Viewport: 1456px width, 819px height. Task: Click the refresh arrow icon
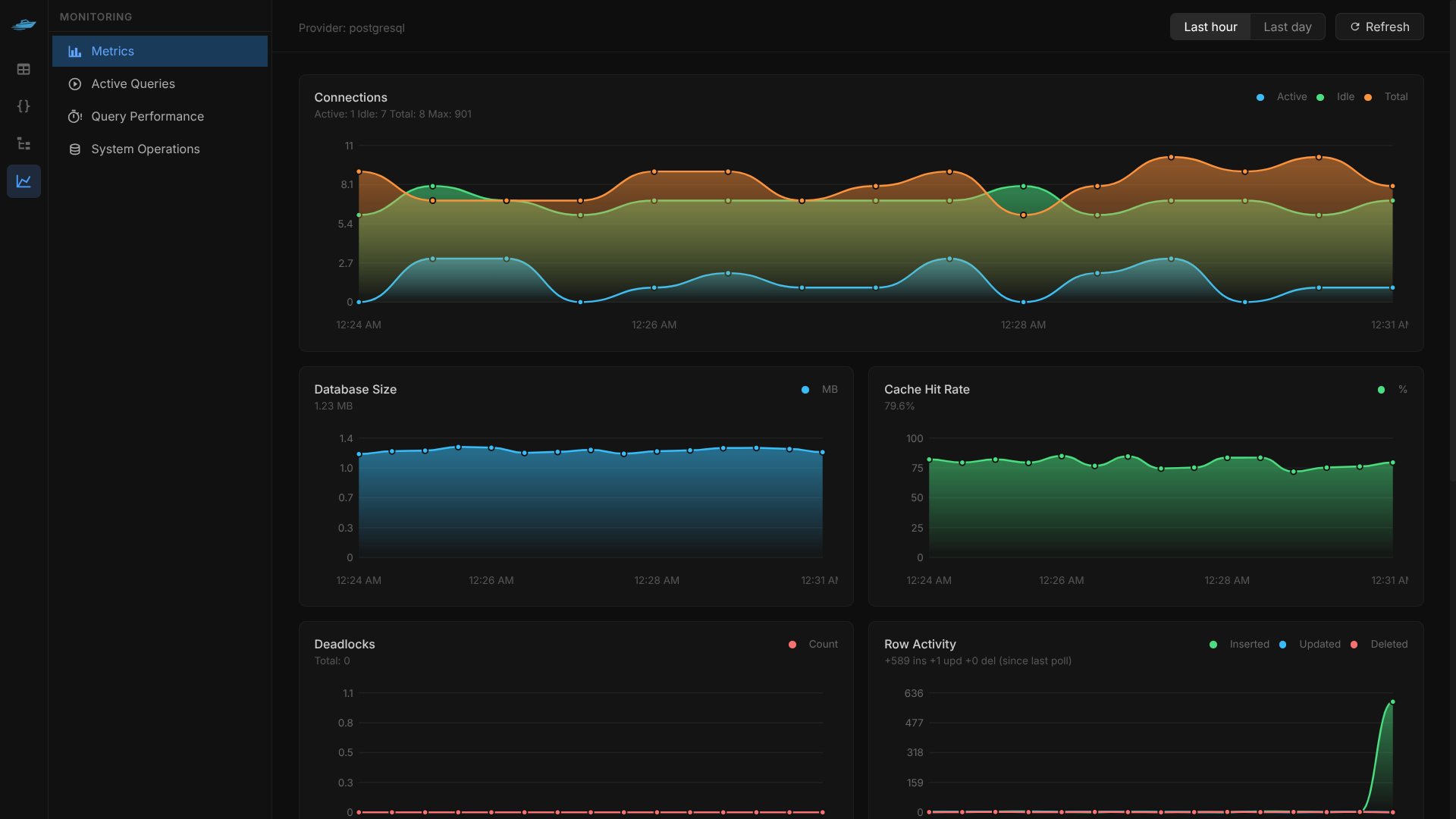tap(1354, 27)
